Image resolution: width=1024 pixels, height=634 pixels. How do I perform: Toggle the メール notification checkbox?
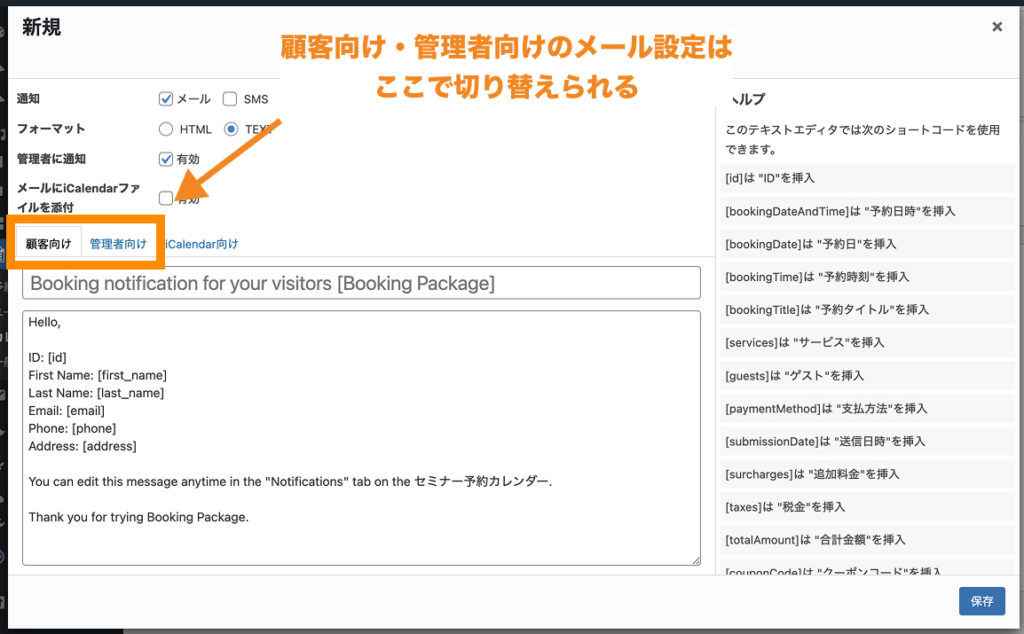(166, 99)
